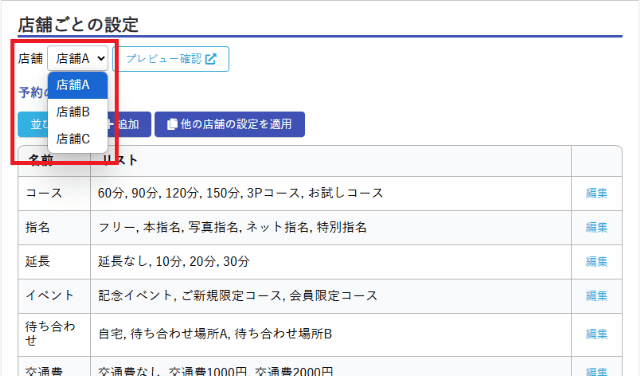Open 編集 for the イベント row

[596, 296]
